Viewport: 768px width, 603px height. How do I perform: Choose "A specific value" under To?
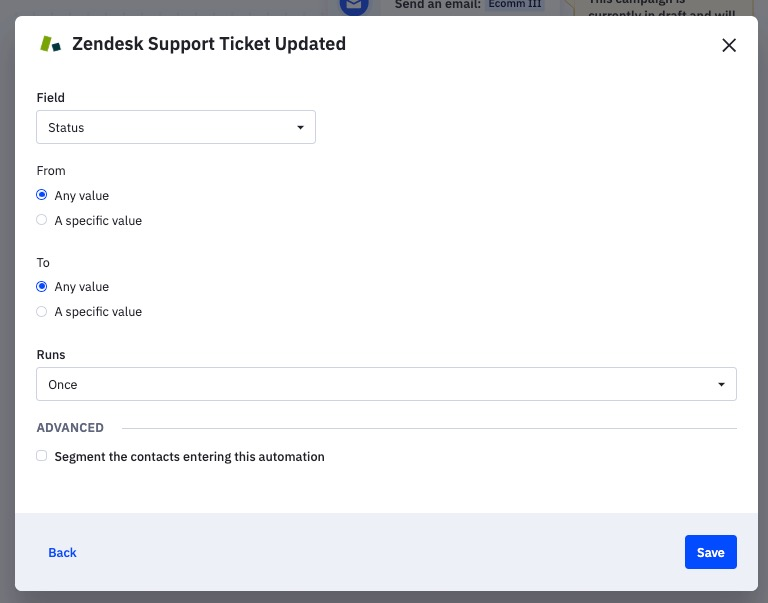[42, 312]
